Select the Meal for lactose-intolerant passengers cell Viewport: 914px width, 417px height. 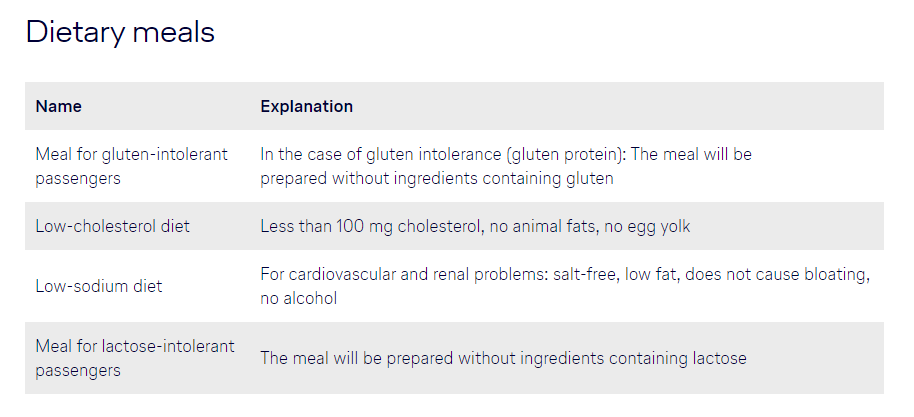134,358
